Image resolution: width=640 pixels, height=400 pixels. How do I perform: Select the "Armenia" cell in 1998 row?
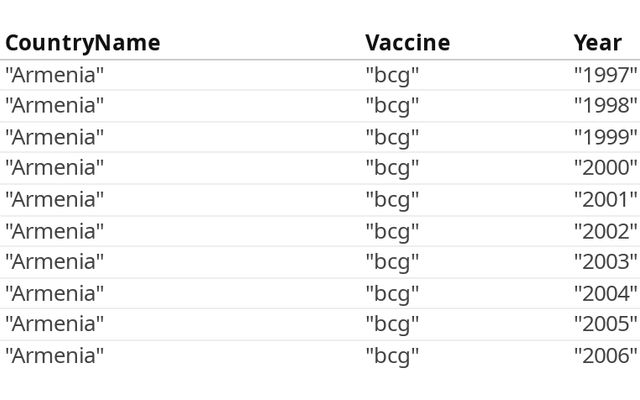pos(54,105)
